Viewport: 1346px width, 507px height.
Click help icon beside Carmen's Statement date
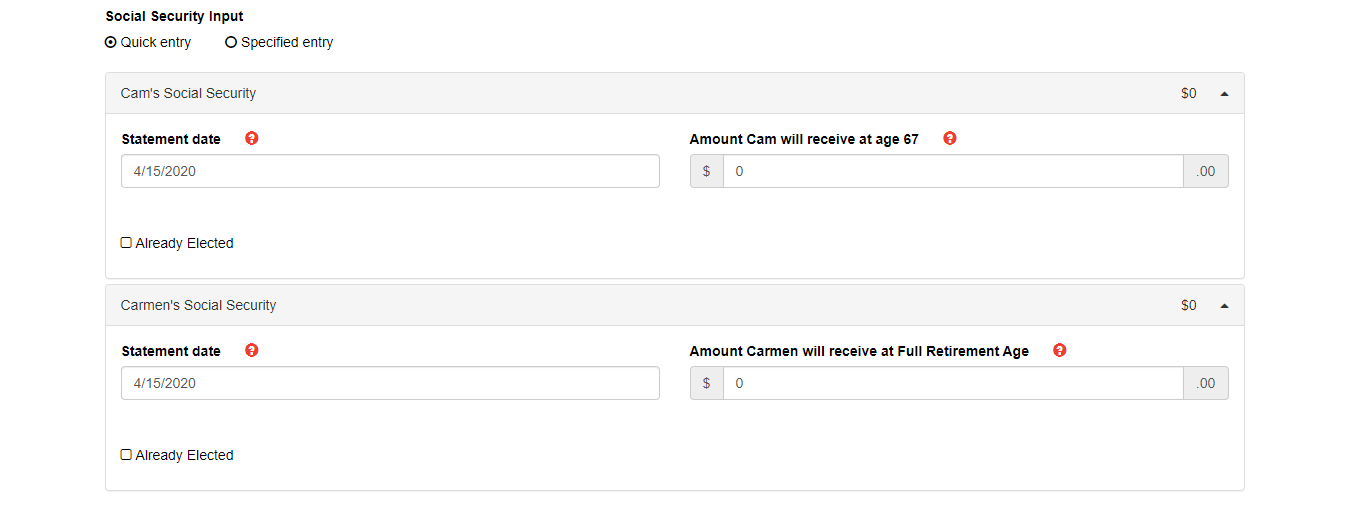[x=252, y=350]
